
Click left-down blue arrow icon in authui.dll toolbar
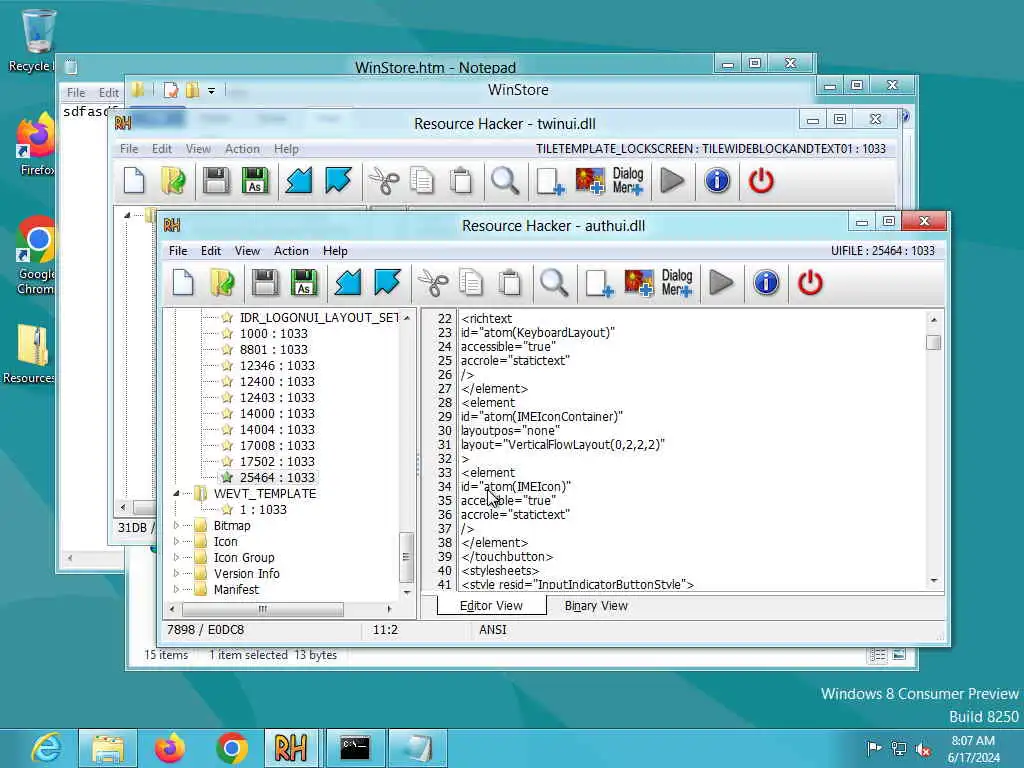pyautogui.click(x=348, y=283)
